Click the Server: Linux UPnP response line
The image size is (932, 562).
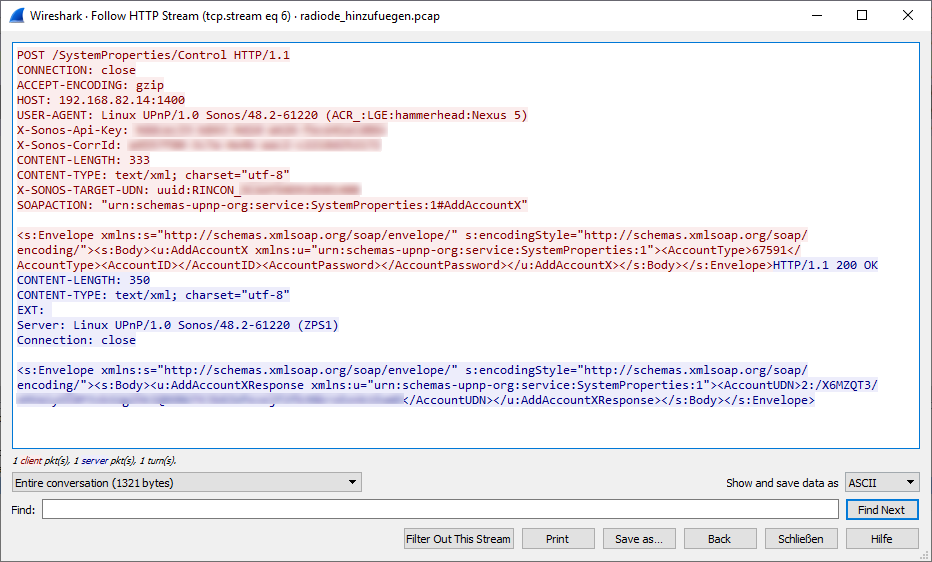[178, 325]
